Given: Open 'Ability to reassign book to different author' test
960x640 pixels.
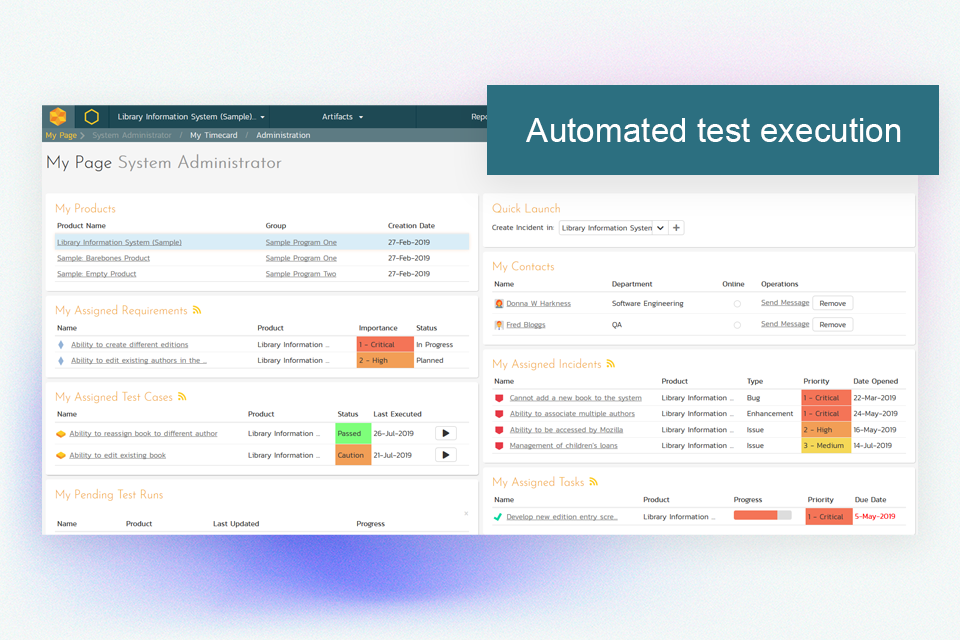Looking at the screenshot, I should click(143, 434).
